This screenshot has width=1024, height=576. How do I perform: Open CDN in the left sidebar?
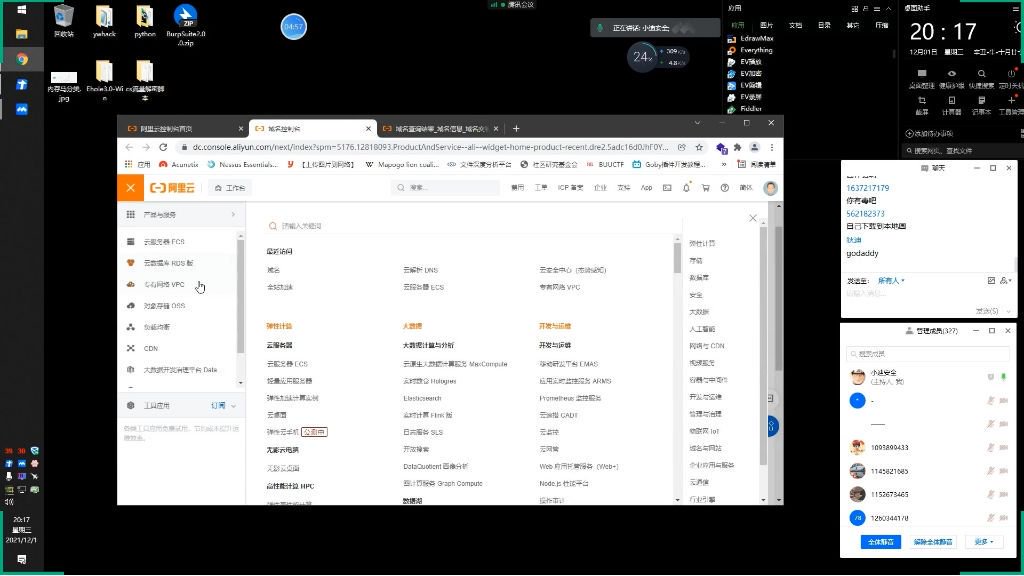click(x=151, y=349)
